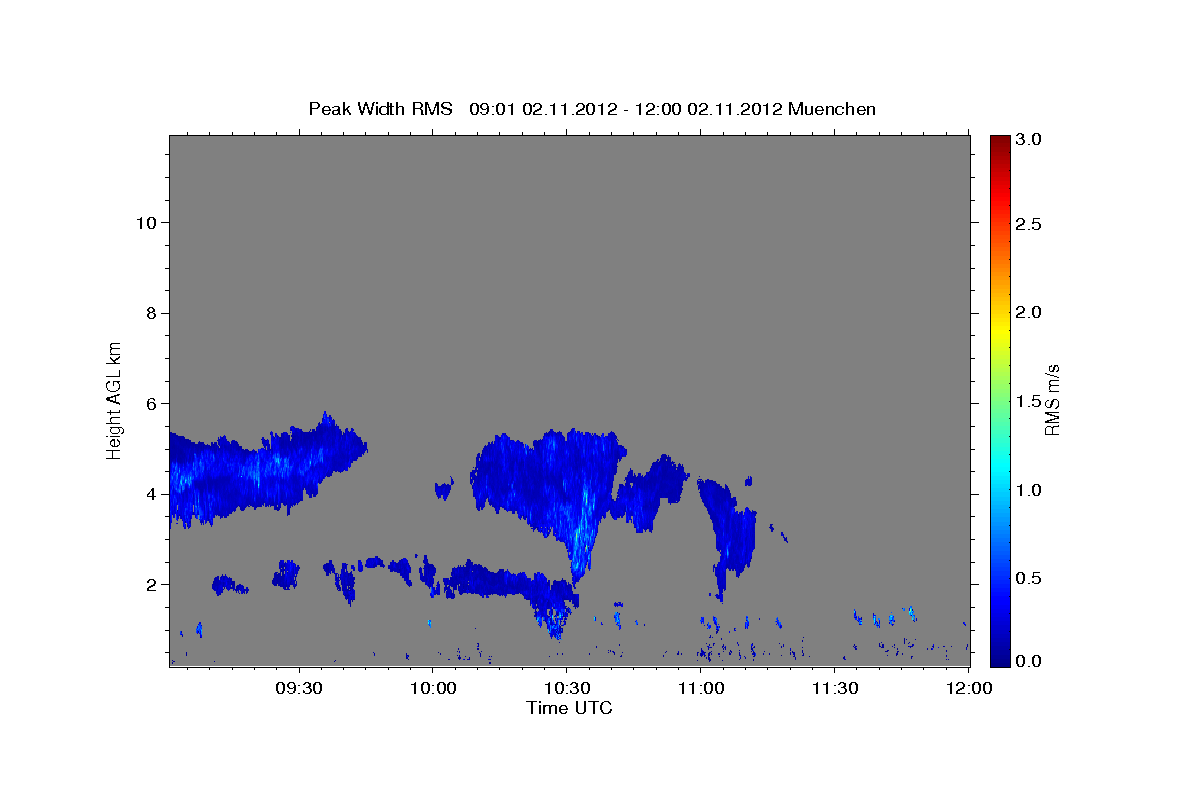
Task: Click colorbar value 0.5
Action: tap(1030, 578)
